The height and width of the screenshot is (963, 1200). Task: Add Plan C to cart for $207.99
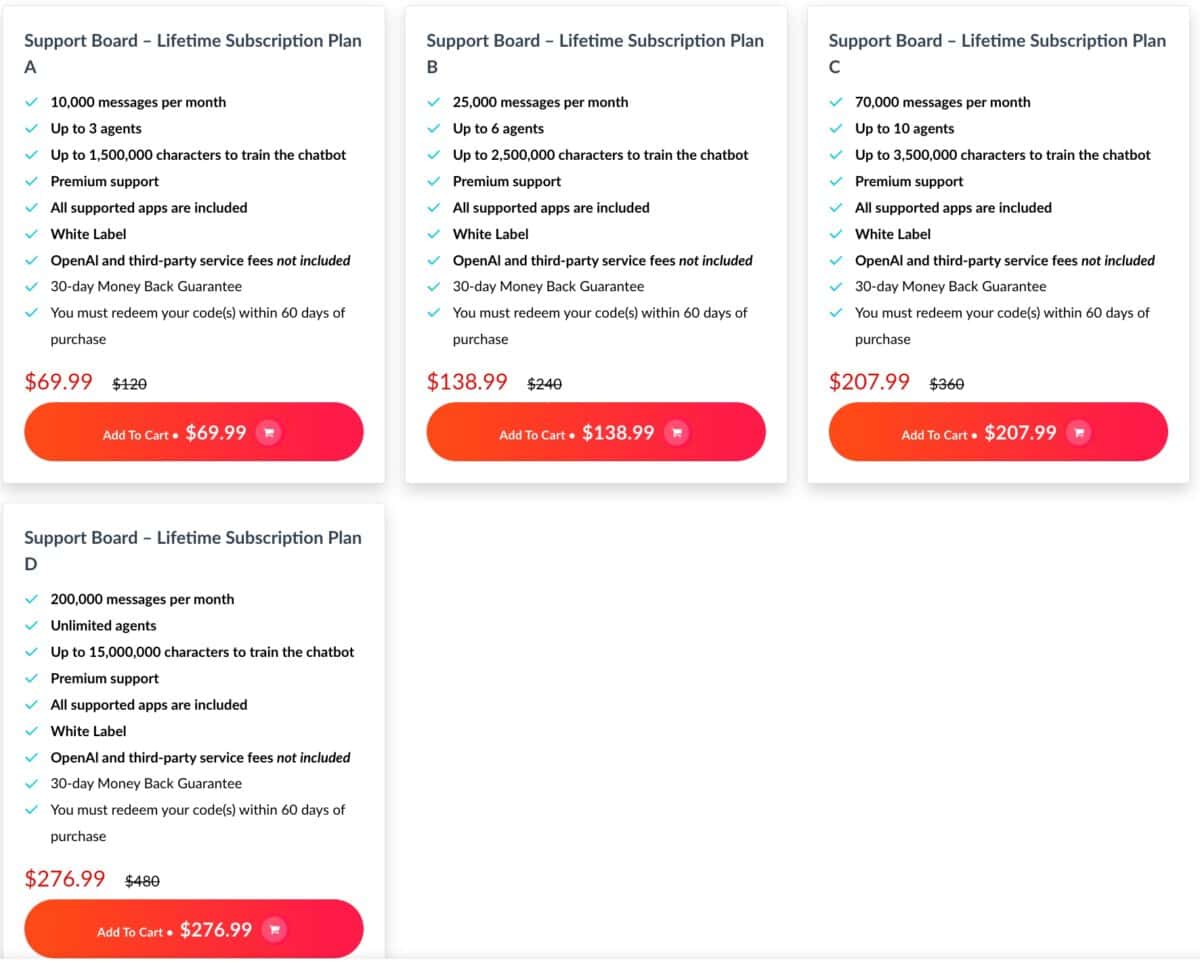980,433
